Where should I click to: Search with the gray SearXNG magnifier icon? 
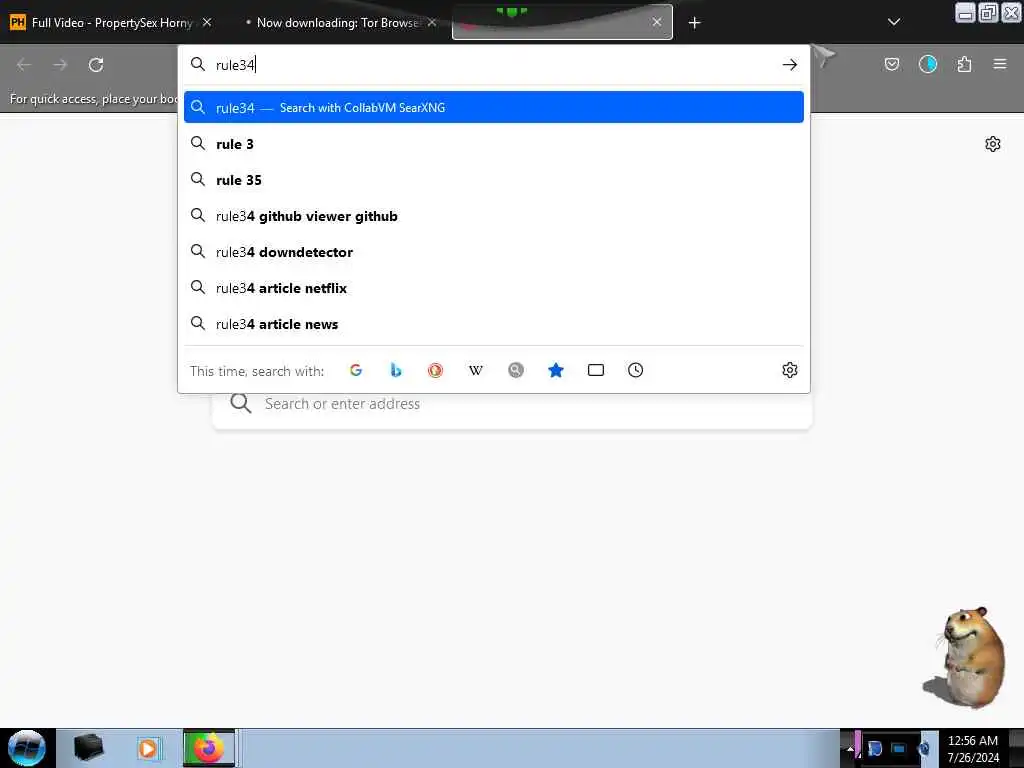[516, 370]
